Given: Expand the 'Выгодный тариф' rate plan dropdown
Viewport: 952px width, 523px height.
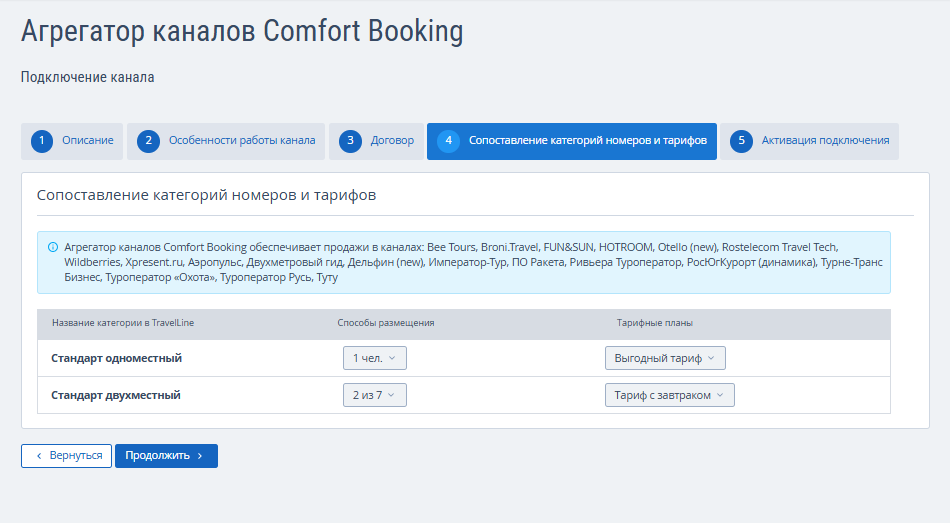Looking at the screenshot, I should [x=665, y=358].
